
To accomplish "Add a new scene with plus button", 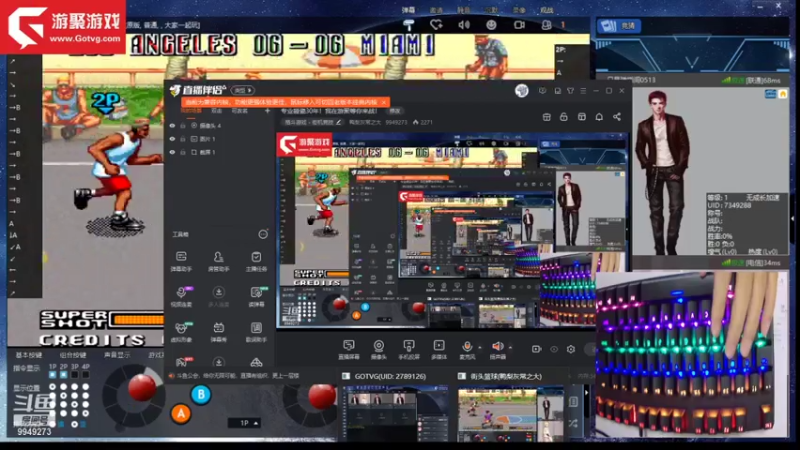I will click(267, 111).
